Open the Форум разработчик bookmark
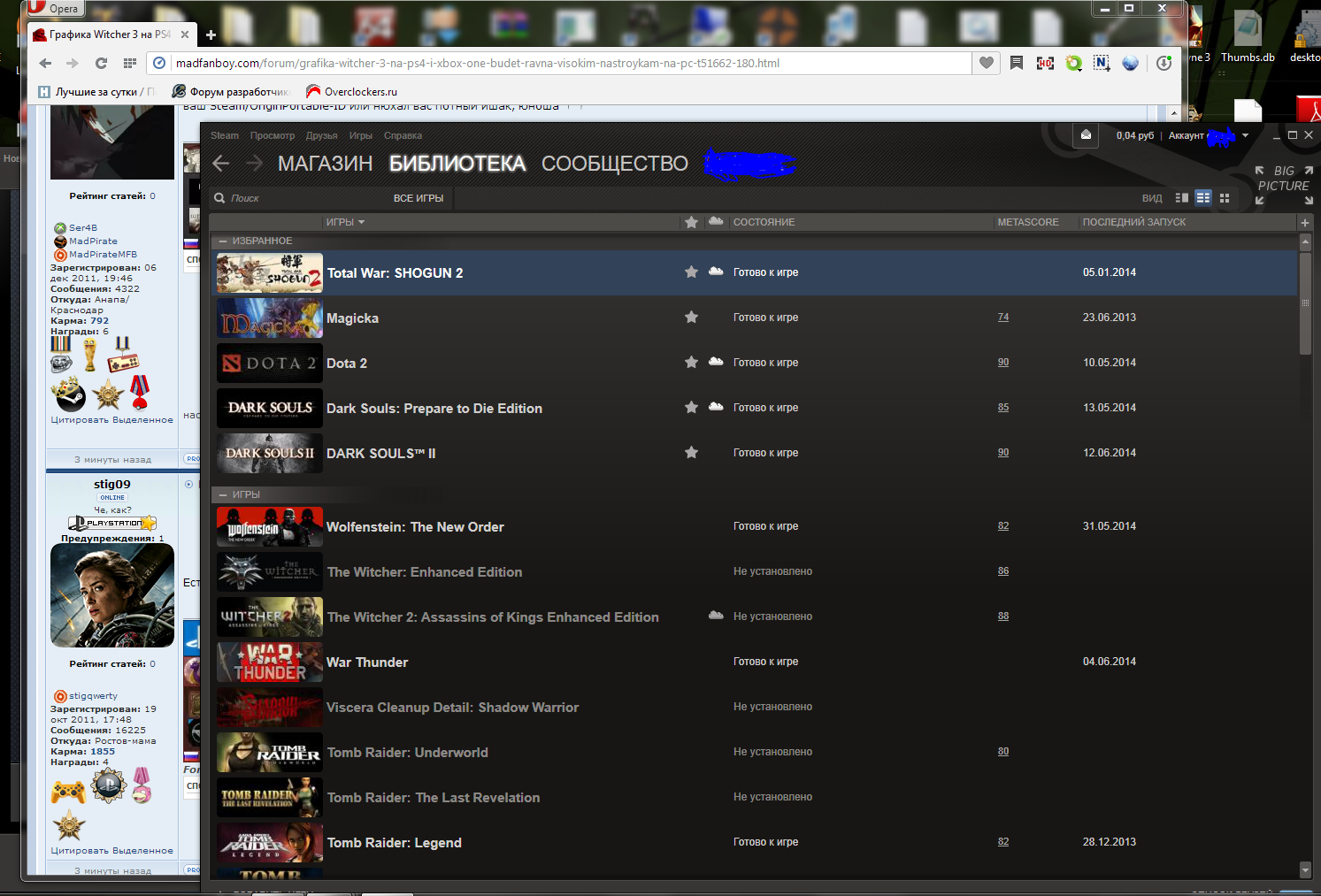The width and height of the screenshot is (1321, 896). [230, 91]
